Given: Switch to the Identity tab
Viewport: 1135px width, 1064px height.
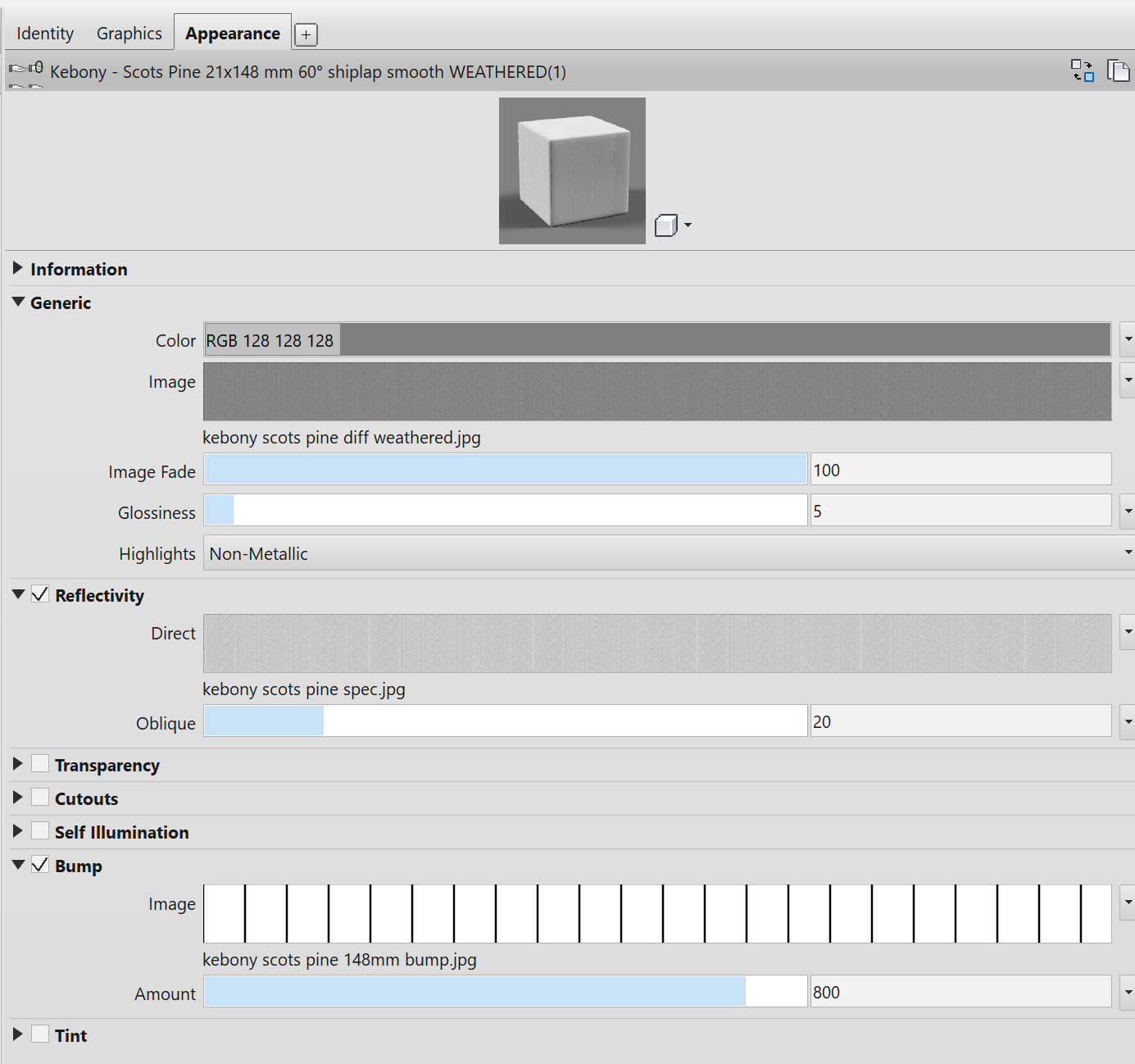Looking at the screenshot, I should tap(44, 33).
